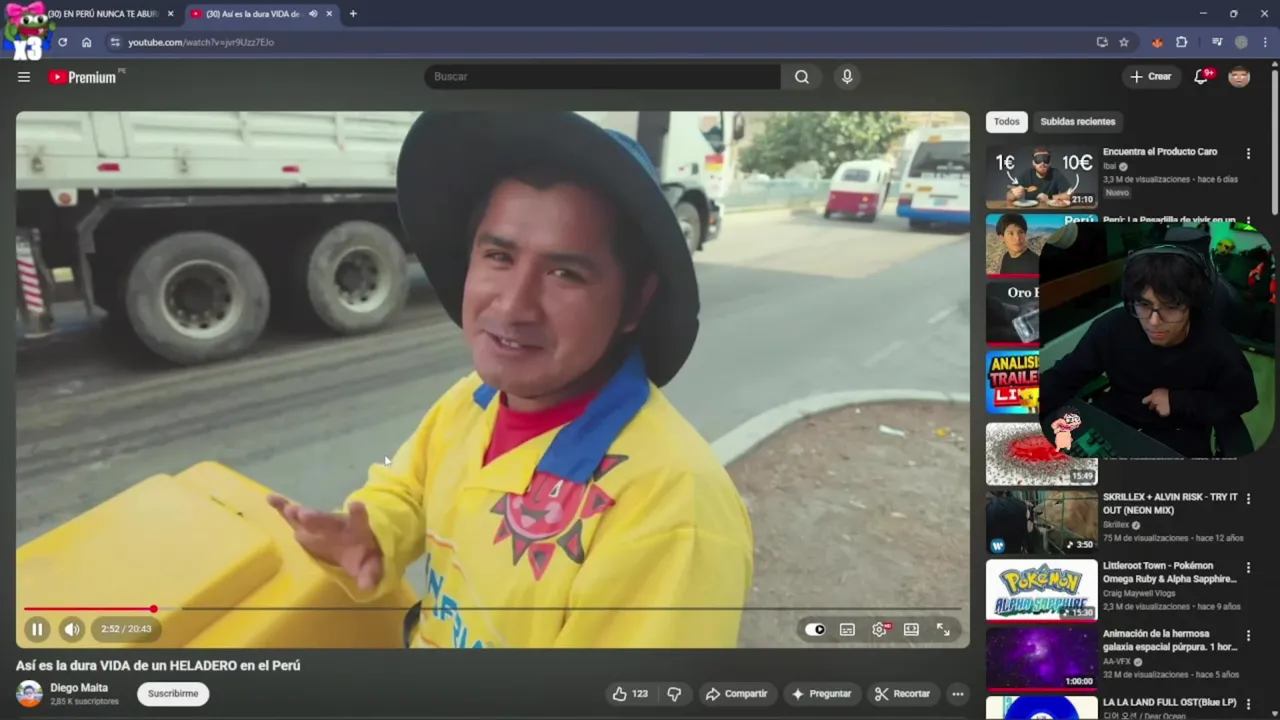Screen dimensions: 1280x720
Task: Switch to theater mode
Action: click(x=911, y=629)
